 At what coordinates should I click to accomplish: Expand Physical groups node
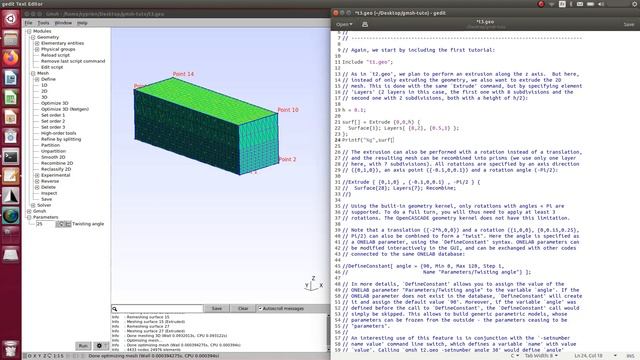pyautogui.click(x=37, y=49)
